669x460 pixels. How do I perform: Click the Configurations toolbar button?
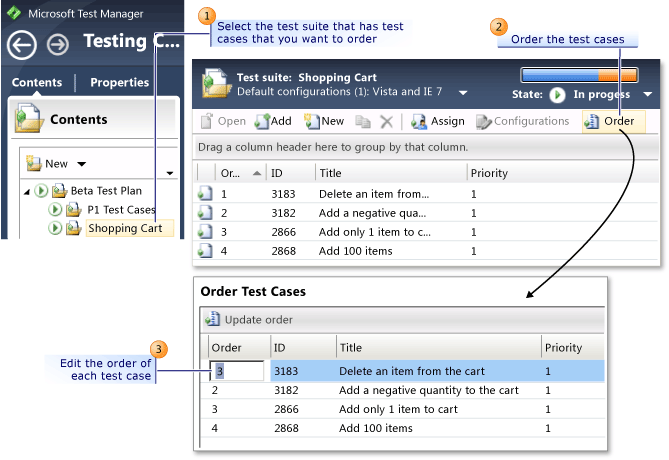(523, 121)
